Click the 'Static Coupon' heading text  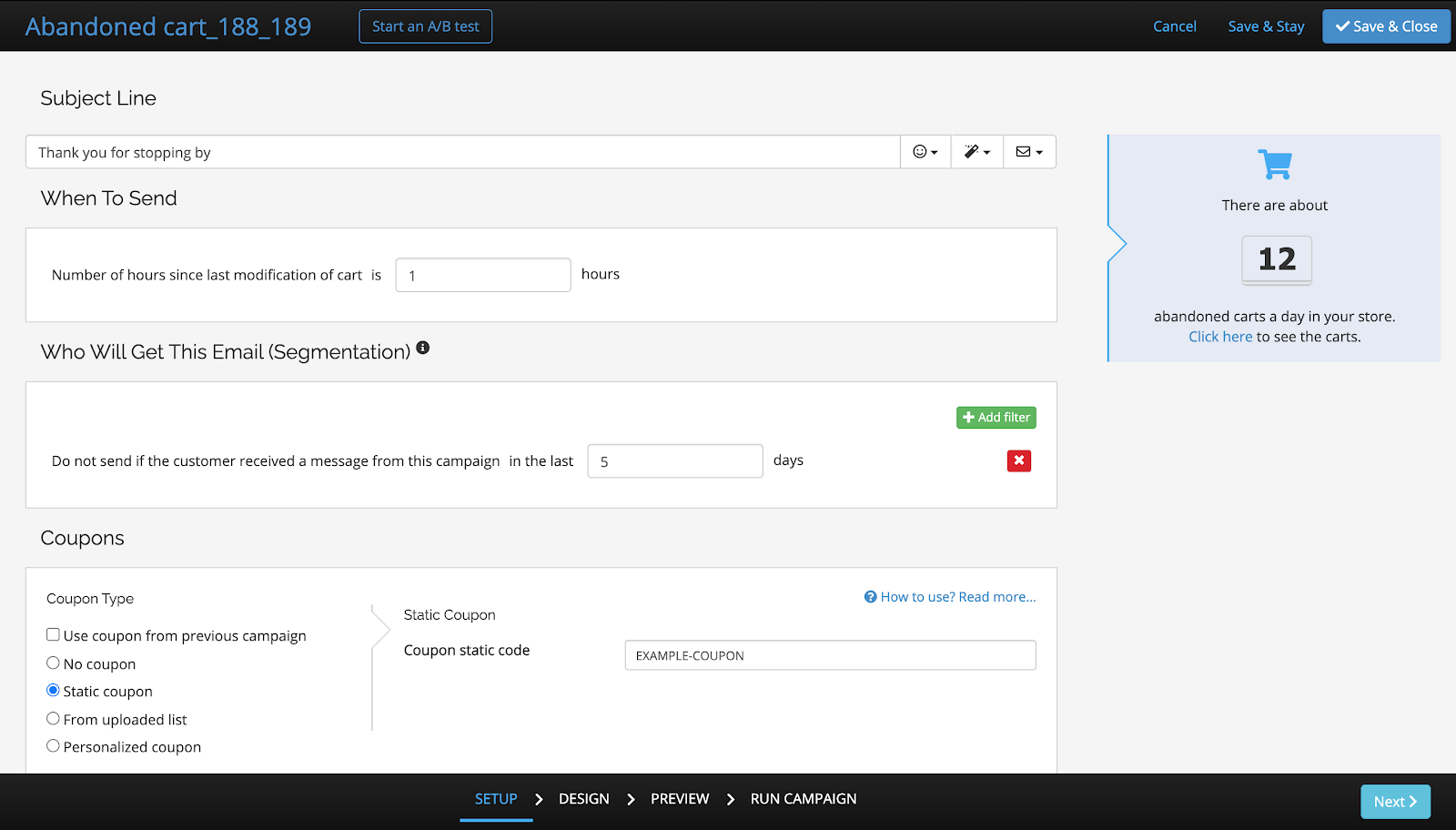pos(450,615)
